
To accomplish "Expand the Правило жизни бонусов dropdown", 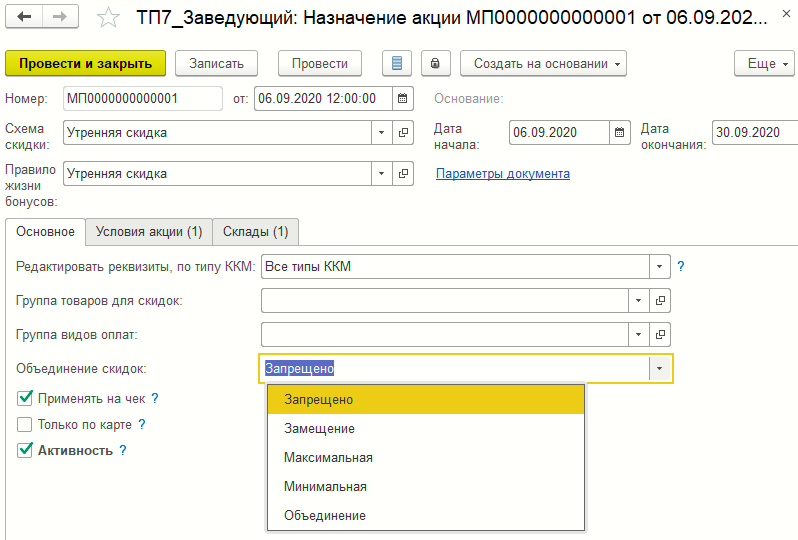I will click(x=382, y=173).
